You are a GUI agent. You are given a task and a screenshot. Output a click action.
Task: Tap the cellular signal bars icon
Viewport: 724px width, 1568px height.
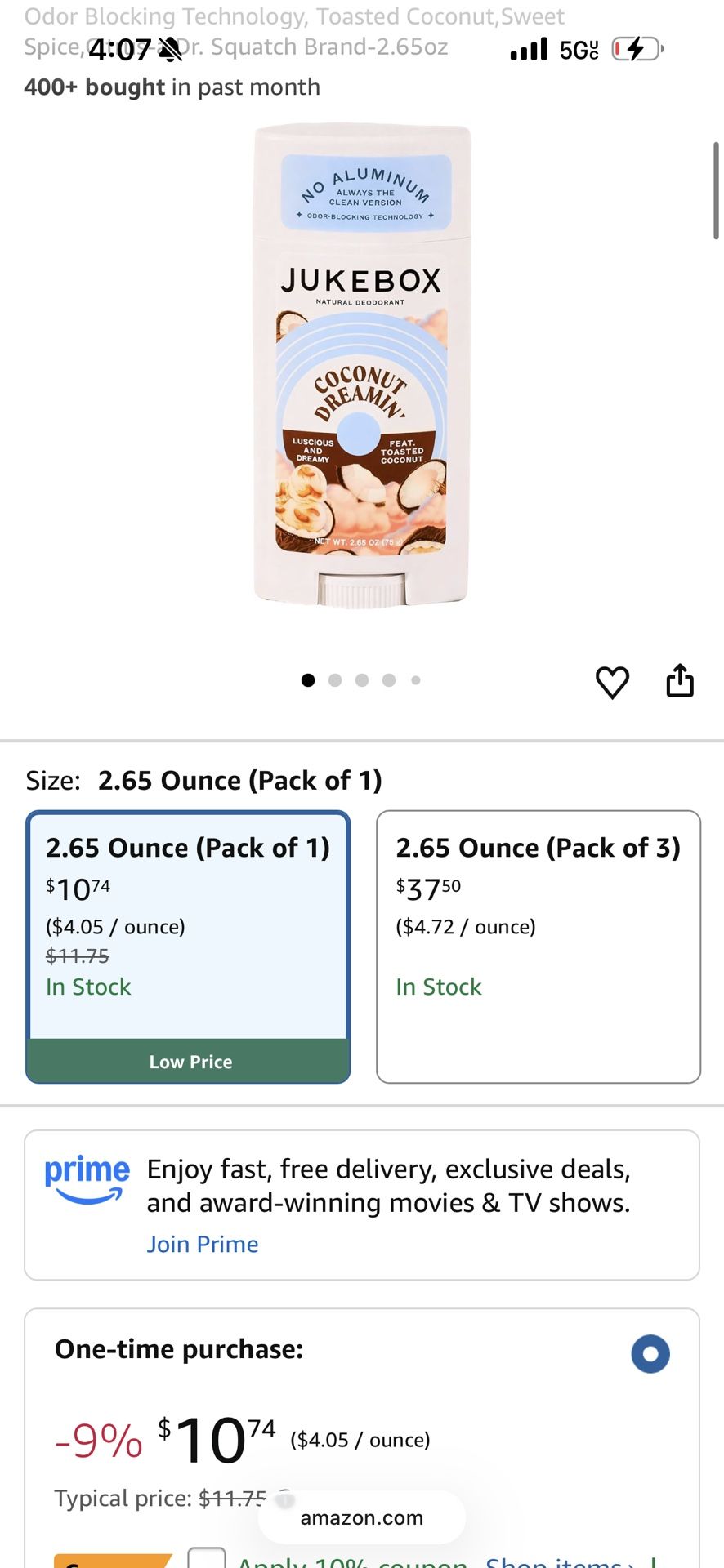pyautogui.click(x=528, y=50)
